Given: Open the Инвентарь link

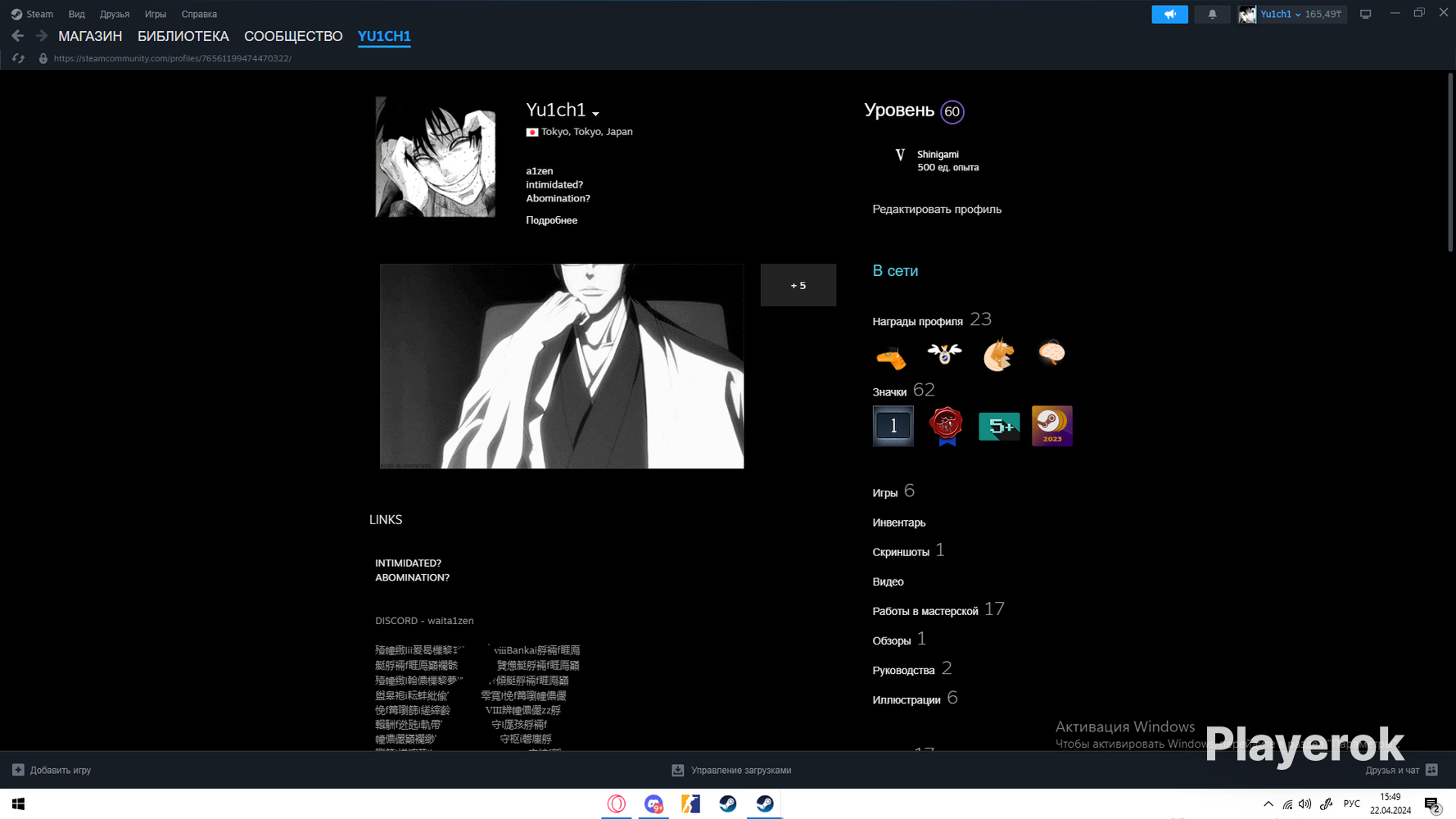Looking at the screenshot, I should point(899,523).
